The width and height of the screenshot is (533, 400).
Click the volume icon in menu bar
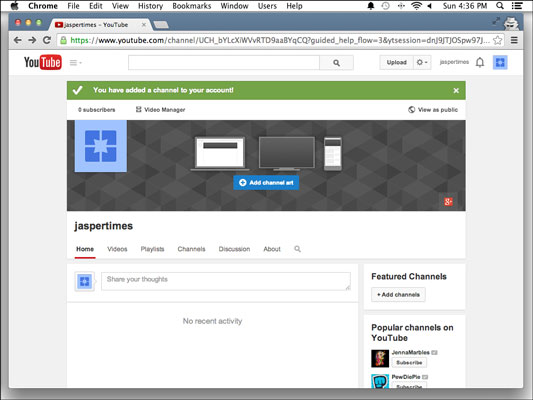(x=430, y=6)
